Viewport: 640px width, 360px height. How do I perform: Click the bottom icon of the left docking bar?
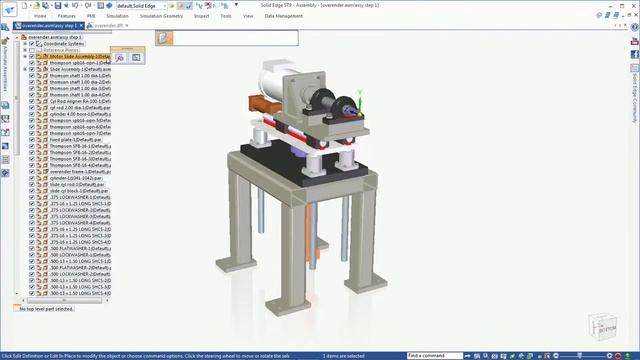click(x=5, y=173)
